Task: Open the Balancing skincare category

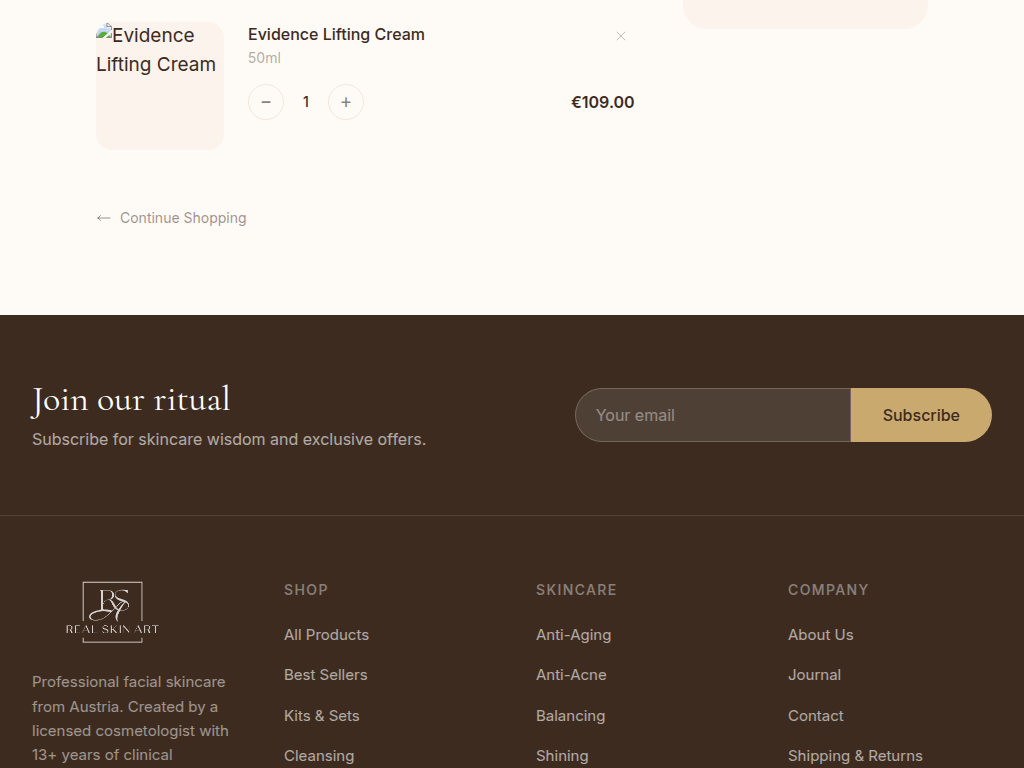Action: 570,716
